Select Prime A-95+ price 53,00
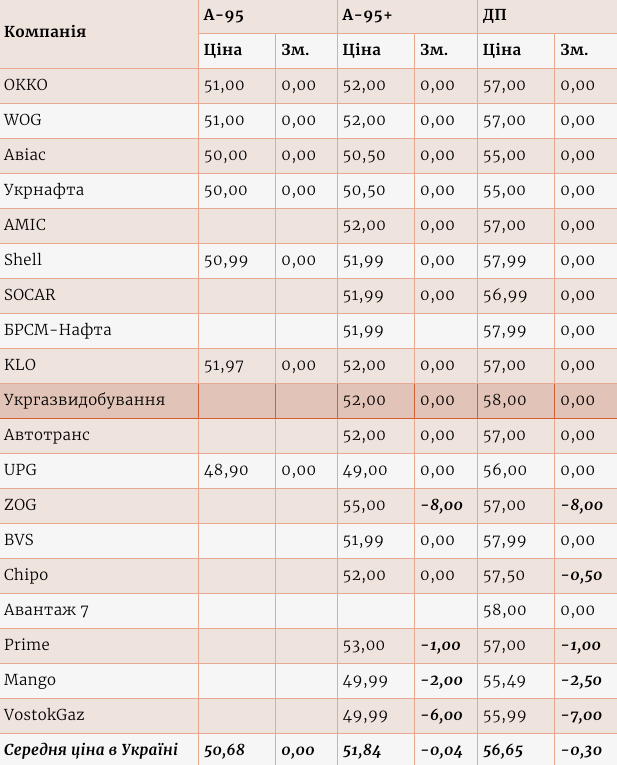The width and height of the screenshot is (617, 765). coord(376,645)
